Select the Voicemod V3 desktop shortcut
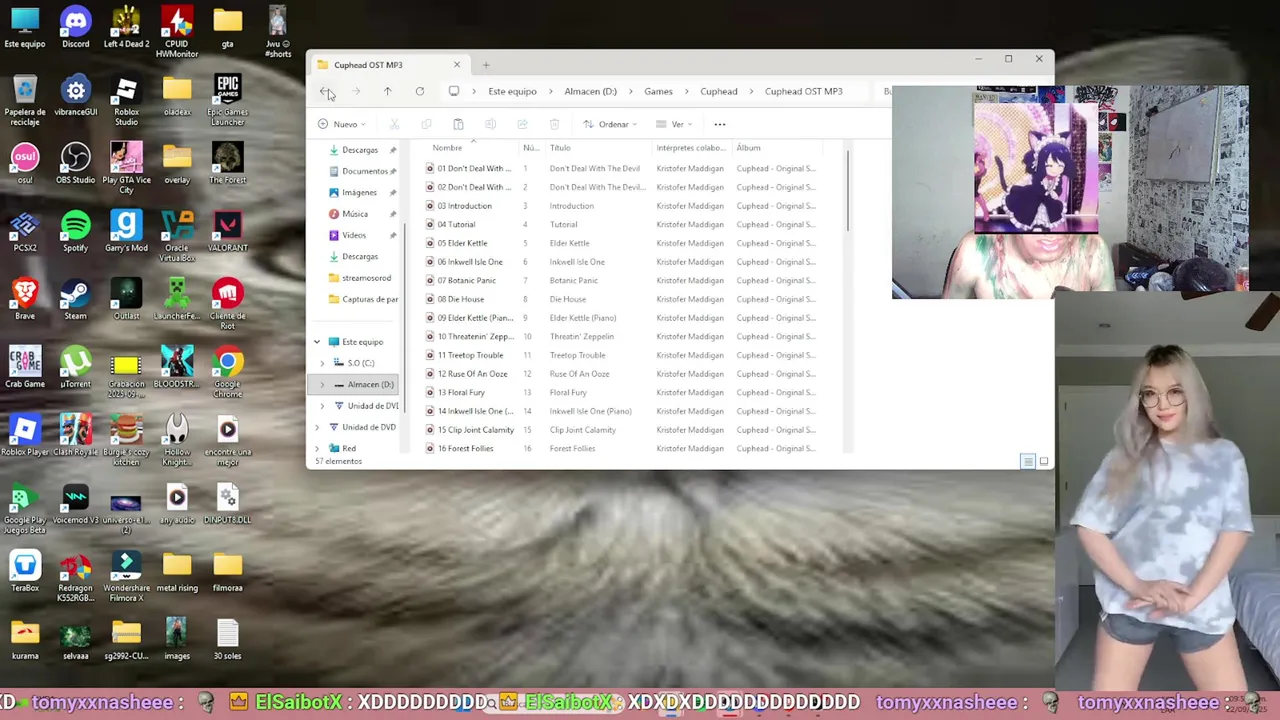This screenshot has height=720, width=1280. (75, 504)
